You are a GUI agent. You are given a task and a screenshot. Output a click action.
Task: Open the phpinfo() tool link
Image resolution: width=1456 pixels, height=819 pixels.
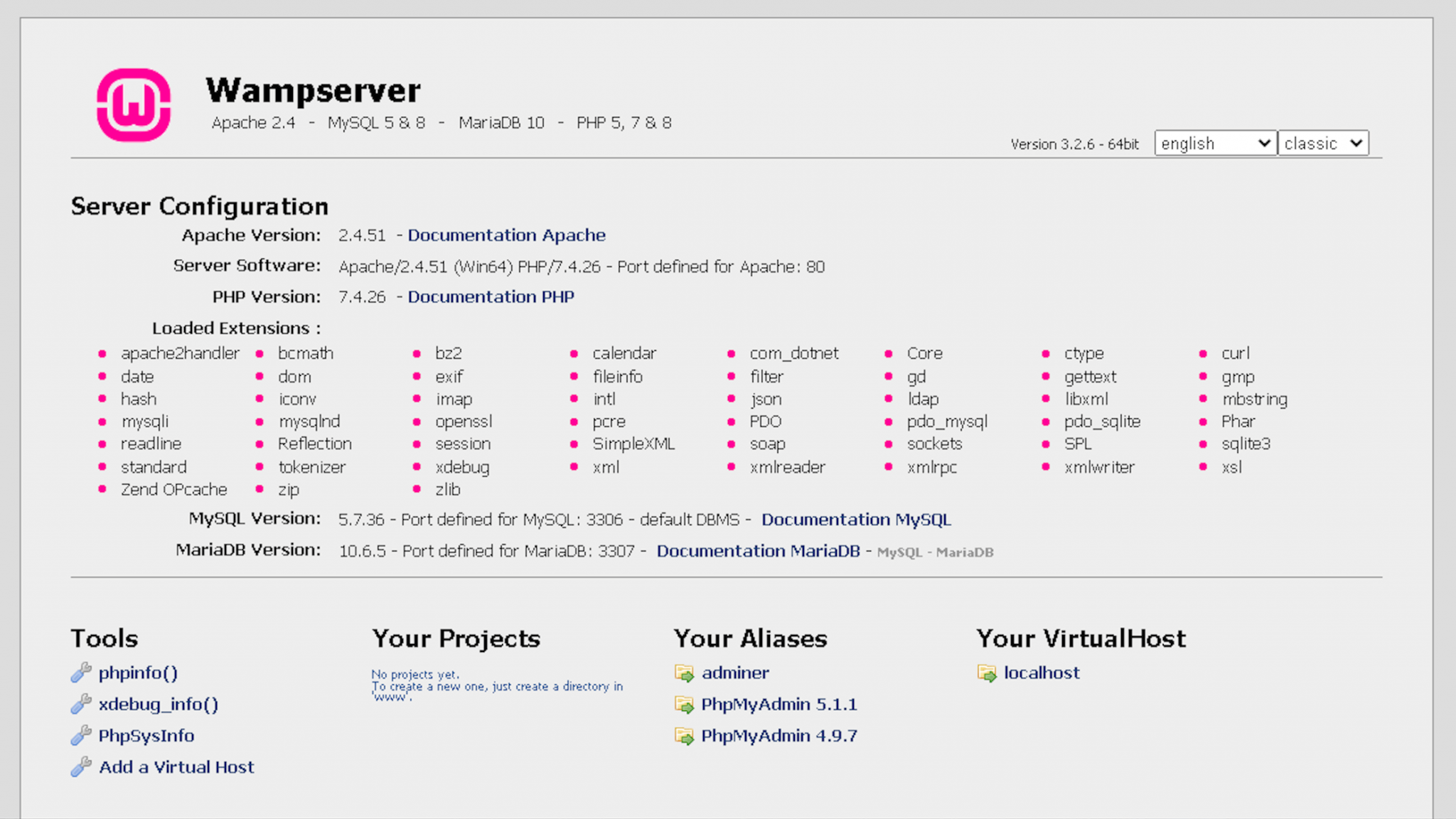coord(138,673)
